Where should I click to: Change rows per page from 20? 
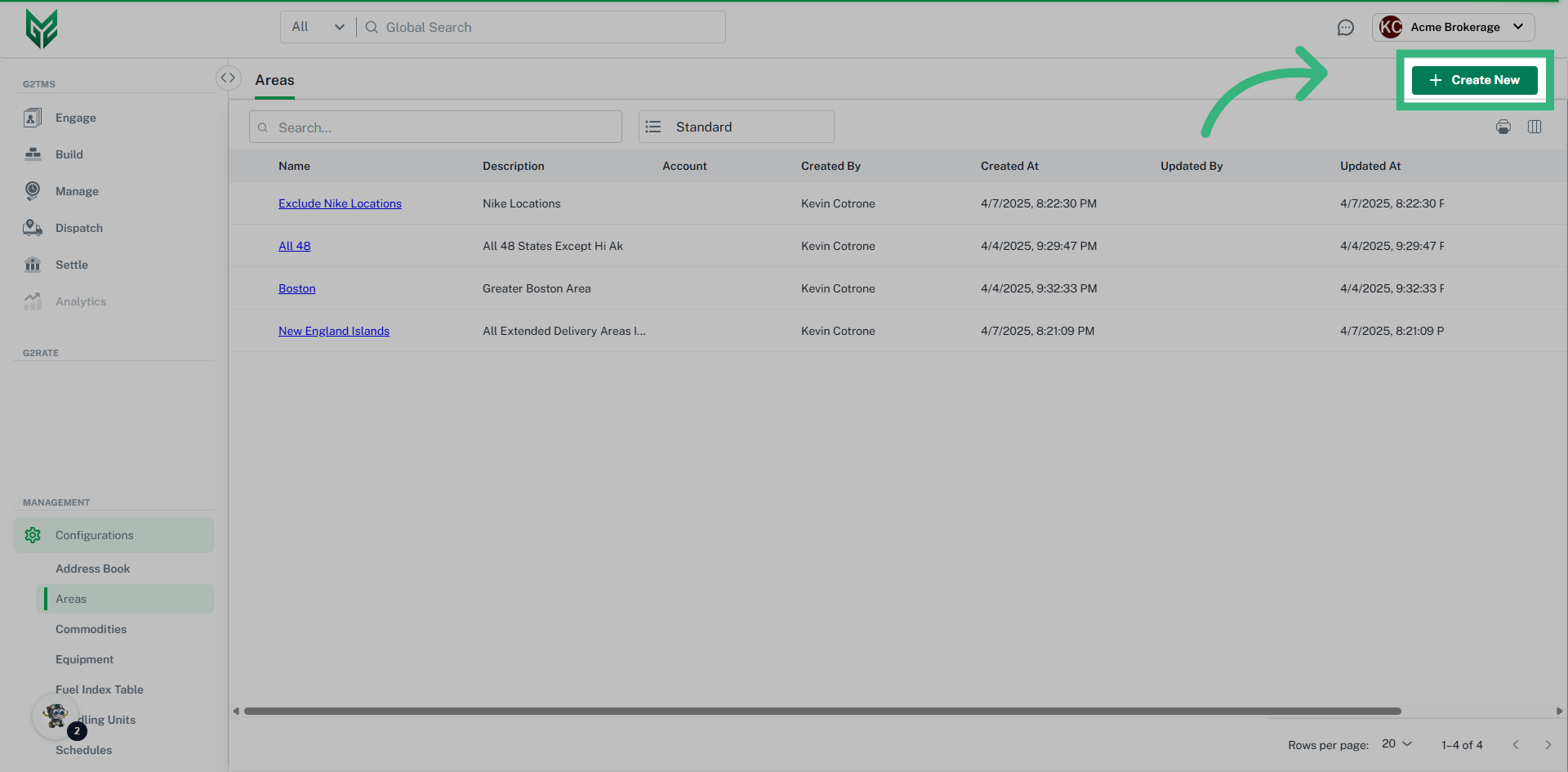click(x=1396, y=744)
